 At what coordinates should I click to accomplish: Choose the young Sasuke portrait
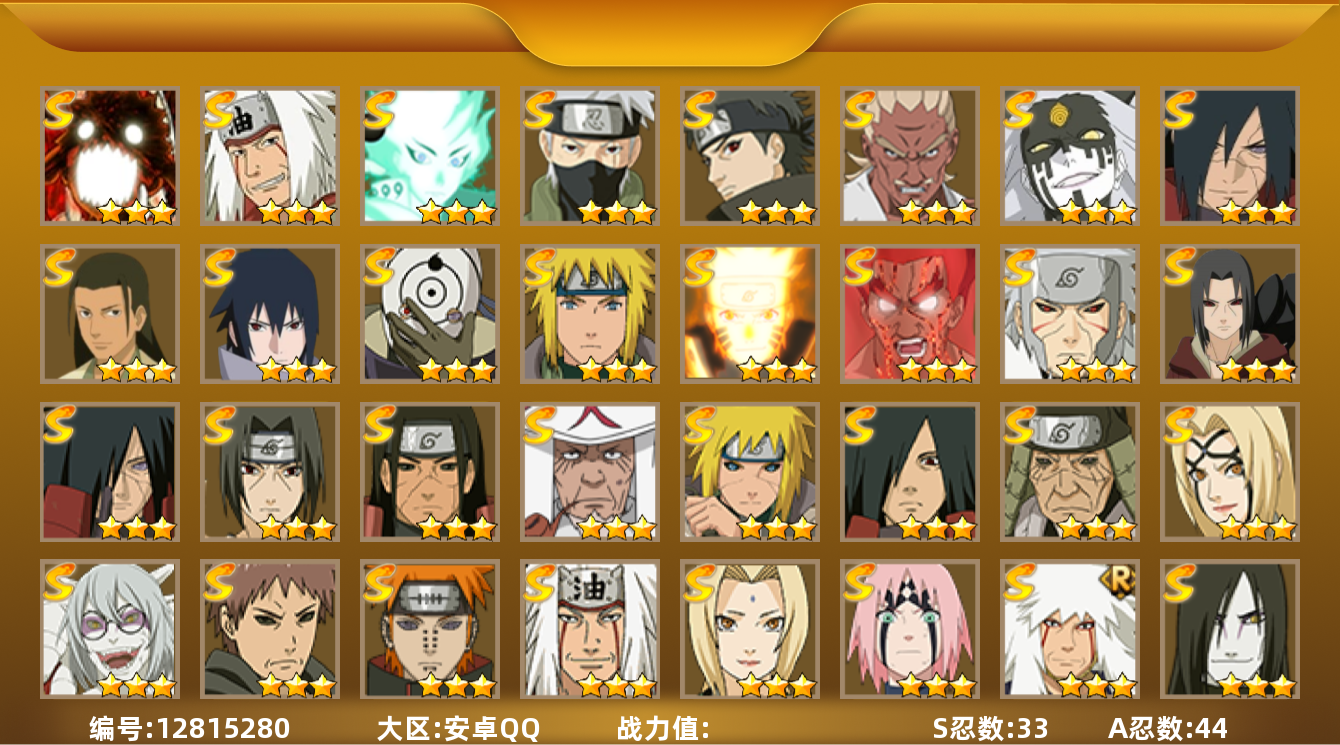(x=270, y=314)
